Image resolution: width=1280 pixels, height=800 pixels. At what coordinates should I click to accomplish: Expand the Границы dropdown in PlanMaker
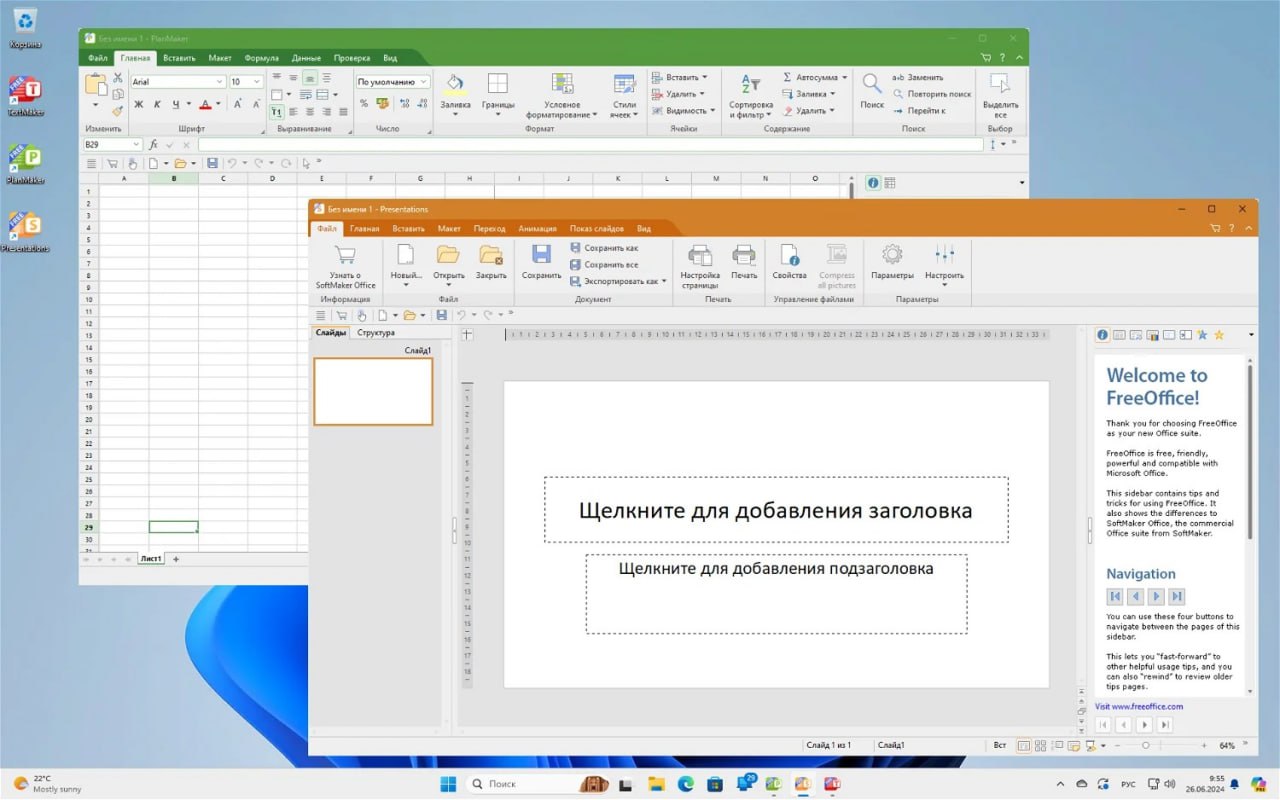[498, 115]
